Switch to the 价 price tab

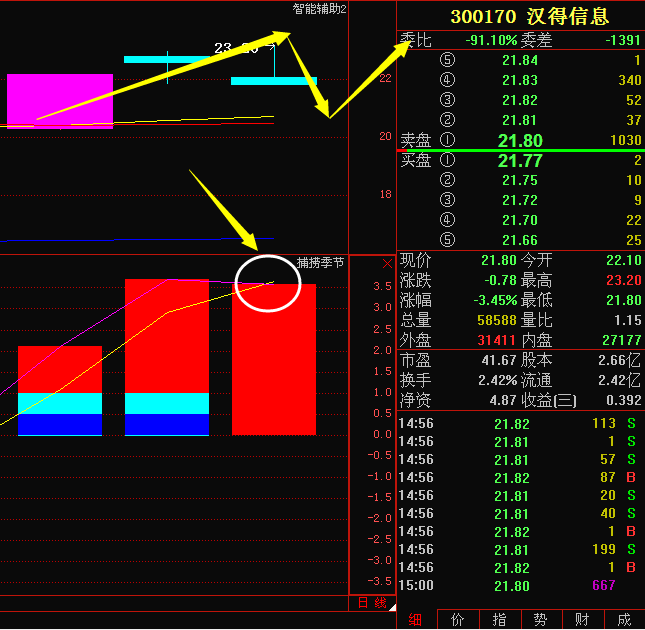[458, 620]
